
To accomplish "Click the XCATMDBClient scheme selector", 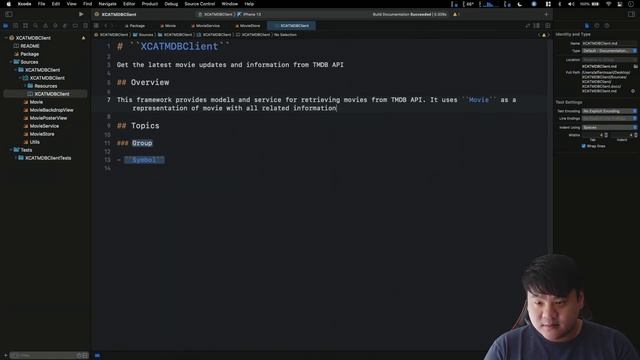I will 215,14.
